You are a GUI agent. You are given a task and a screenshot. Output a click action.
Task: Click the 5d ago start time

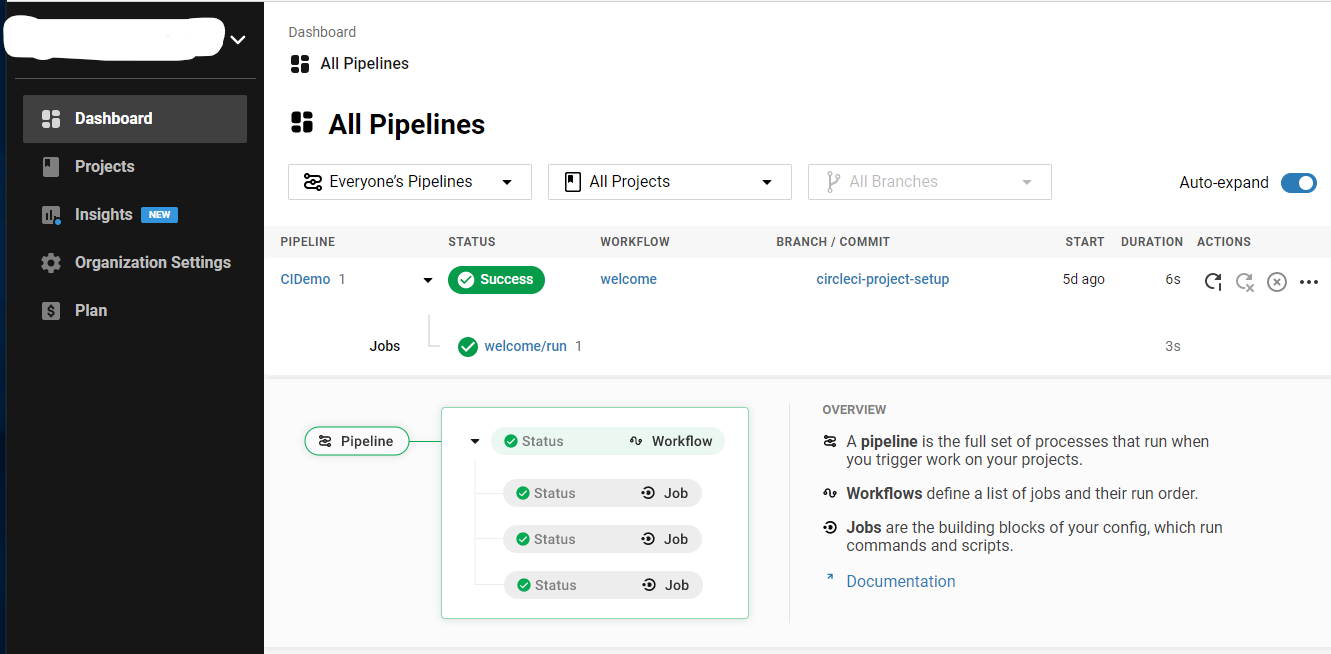pyautogui.click(x=1084, y=279)
